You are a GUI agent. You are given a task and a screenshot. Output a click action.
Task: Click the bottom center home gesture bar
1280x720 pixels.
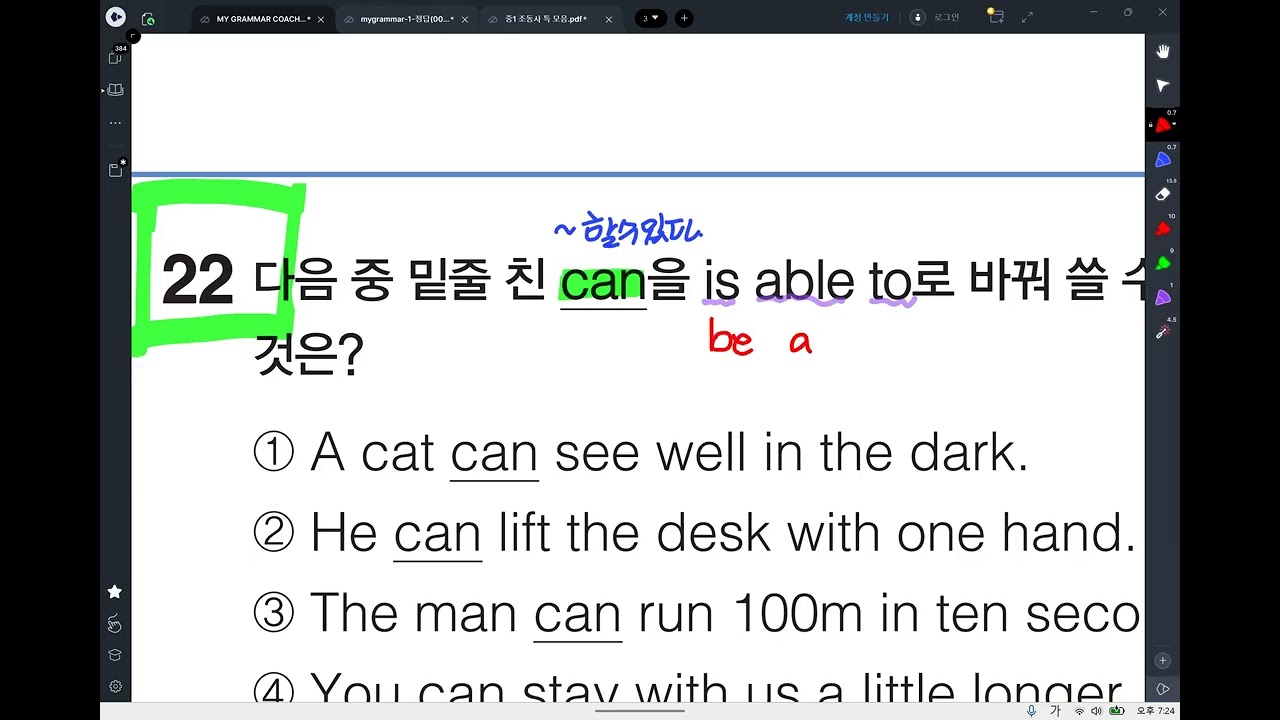[x=639, y=711]
